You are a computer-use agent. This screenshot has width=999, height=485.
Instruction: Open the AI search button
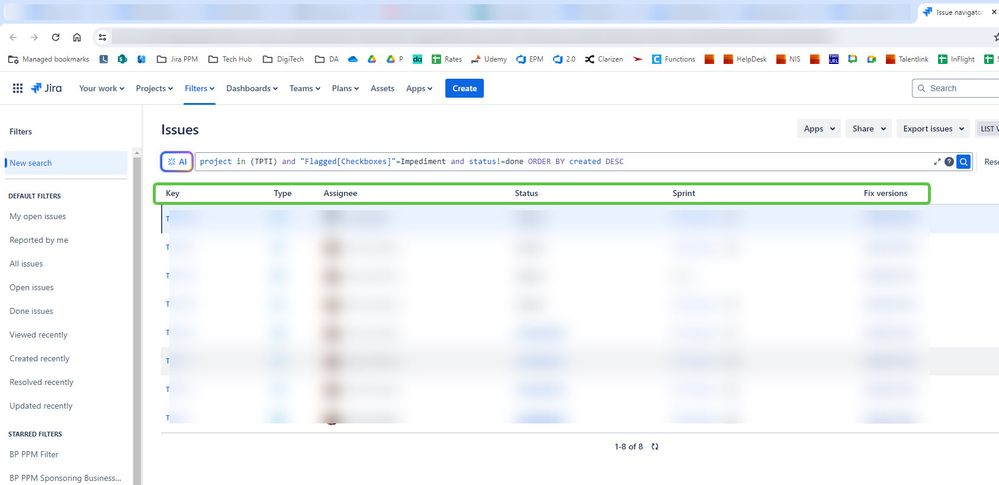[177, 162]
